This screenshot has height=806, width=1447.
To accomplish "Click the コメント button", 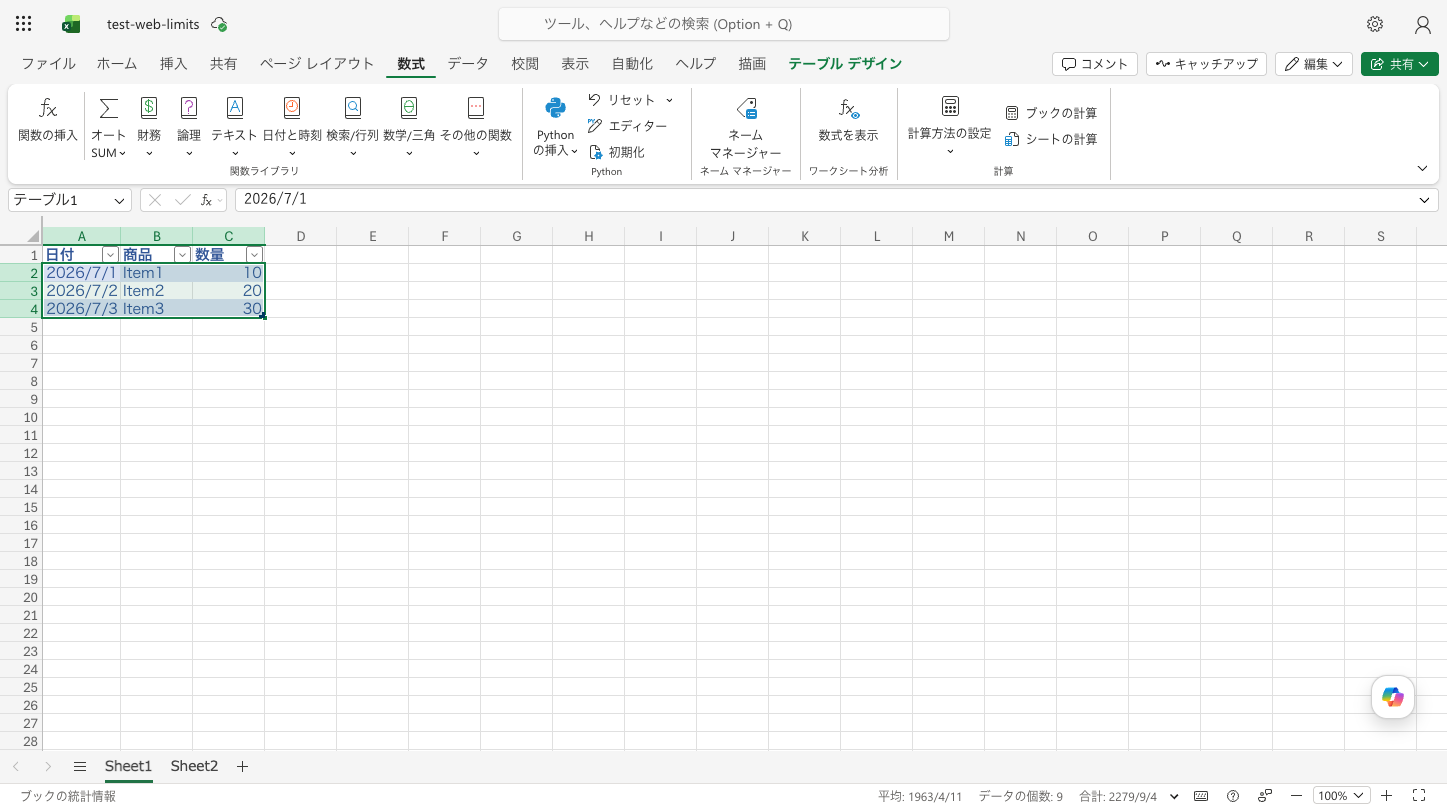I will 1095,64.
